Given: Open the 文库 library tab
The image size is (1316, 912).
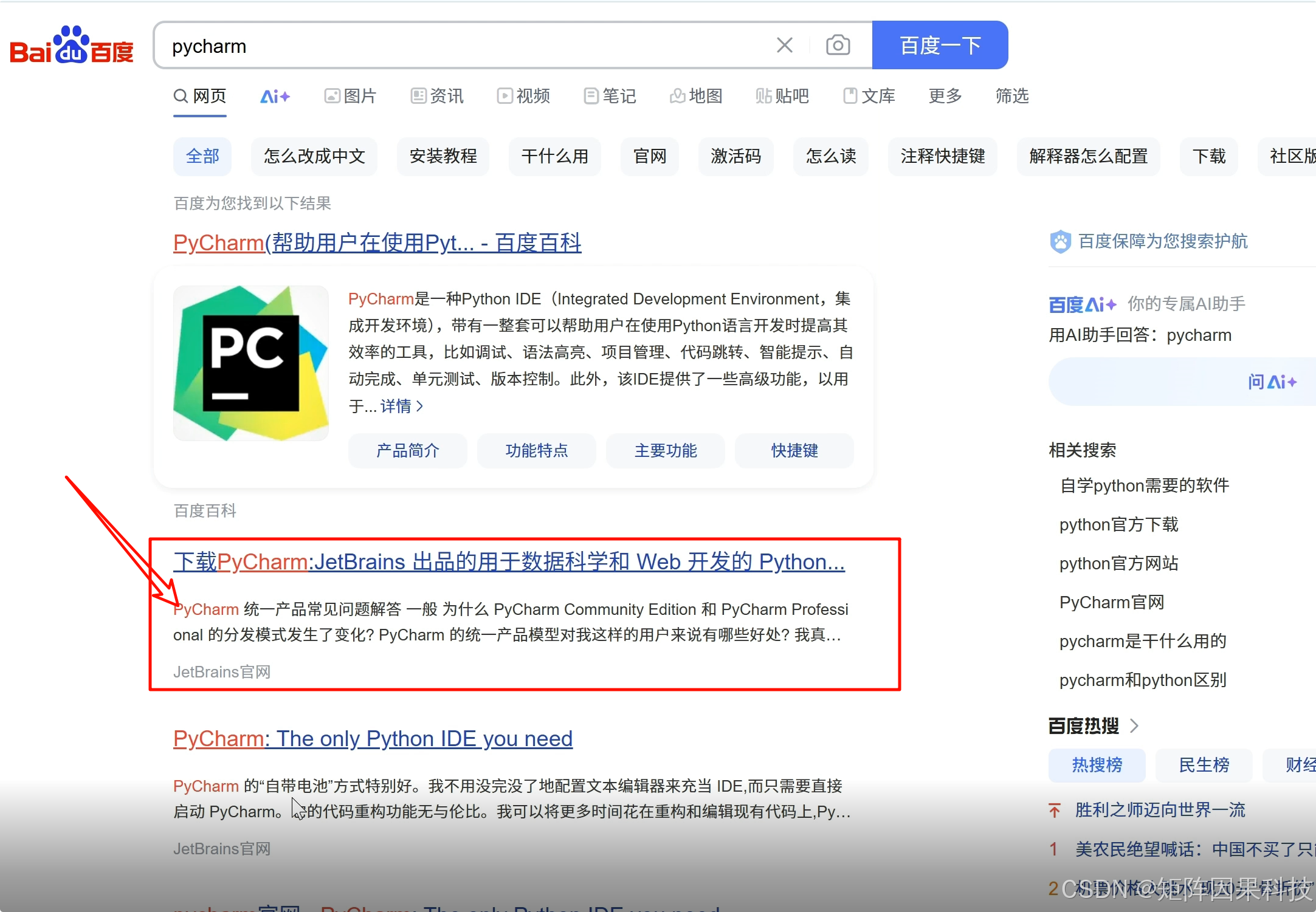Looking at the screenshot, I should [869, 96].
